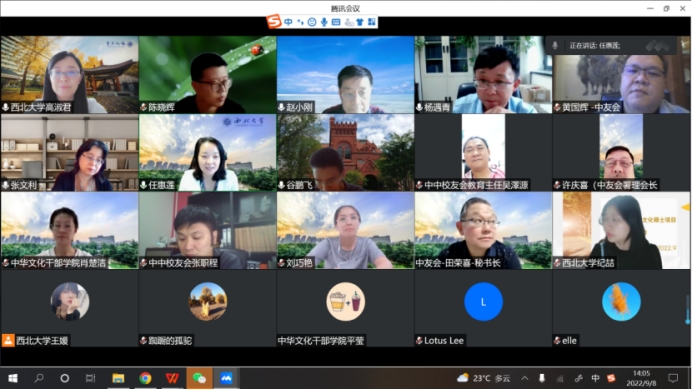Toggle punctuation mode in Sogou toolbar
The height and width of the screenshot is (390, 692).
tap(300, 22)
